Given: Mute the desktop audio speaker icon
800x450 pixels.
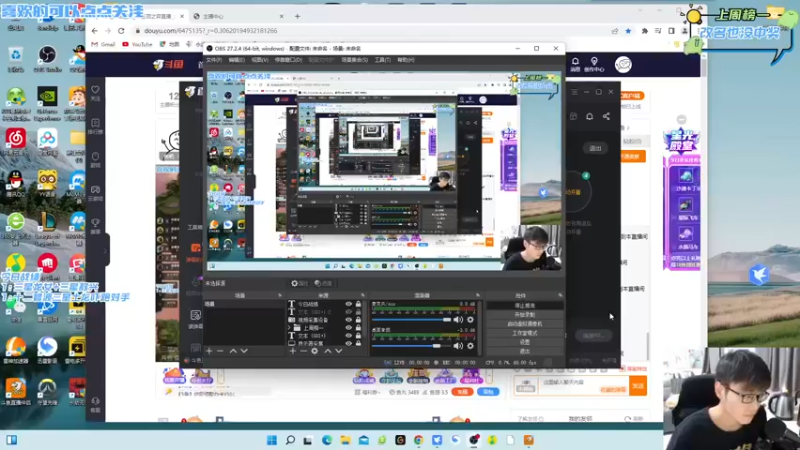Looking at the screenshot, I should 458,345.
